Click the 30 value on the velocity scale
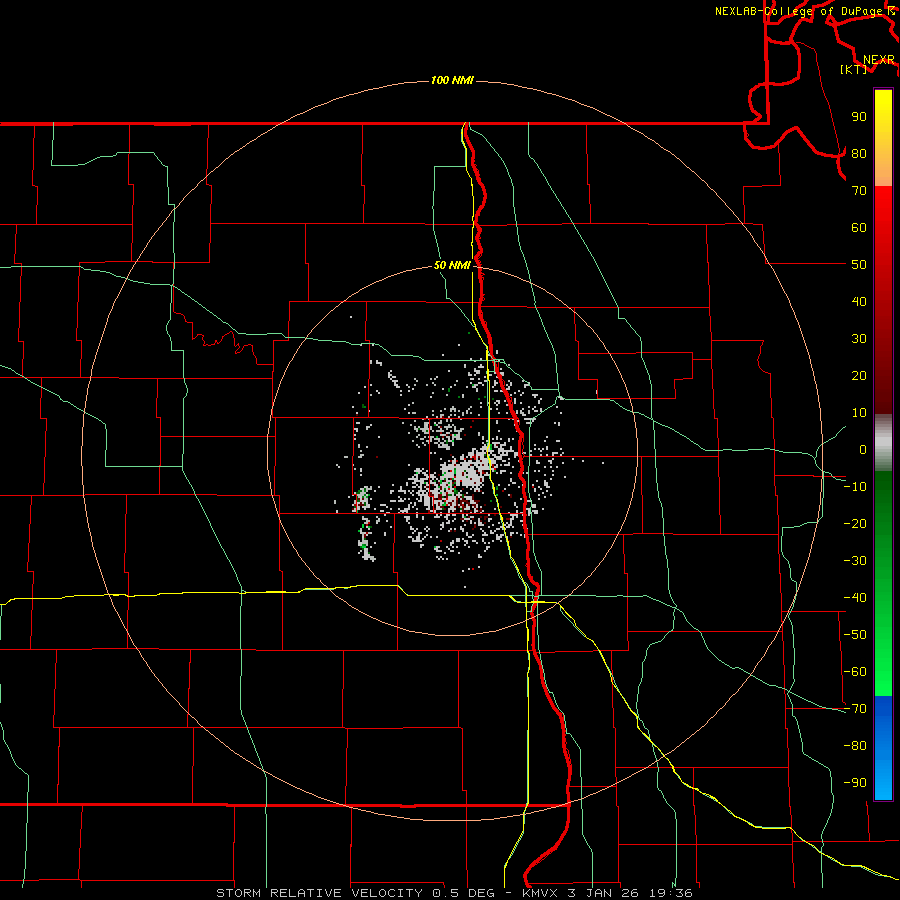 [859, 339]
